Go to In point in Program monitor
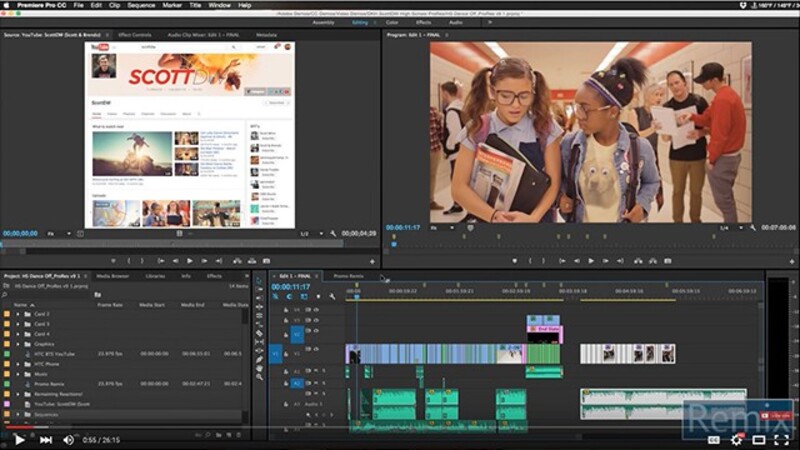This screenshot has width=800, height=450. [x=562, y=261]
